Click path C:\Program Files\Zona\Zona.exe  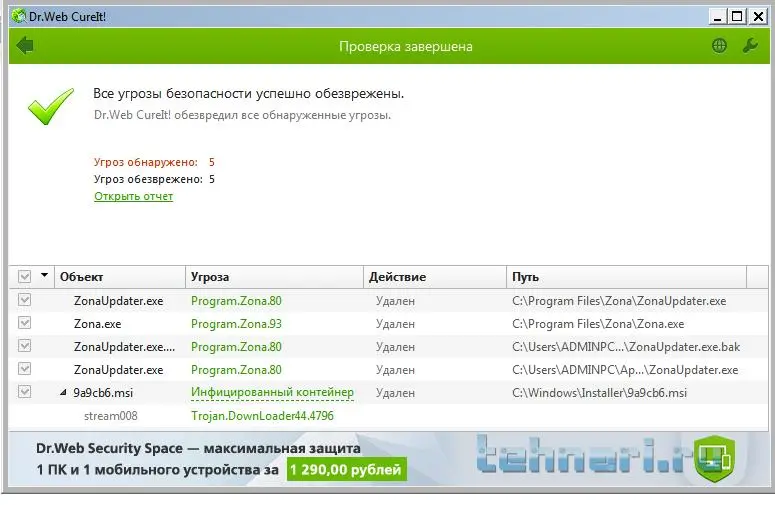coord(598,324)
